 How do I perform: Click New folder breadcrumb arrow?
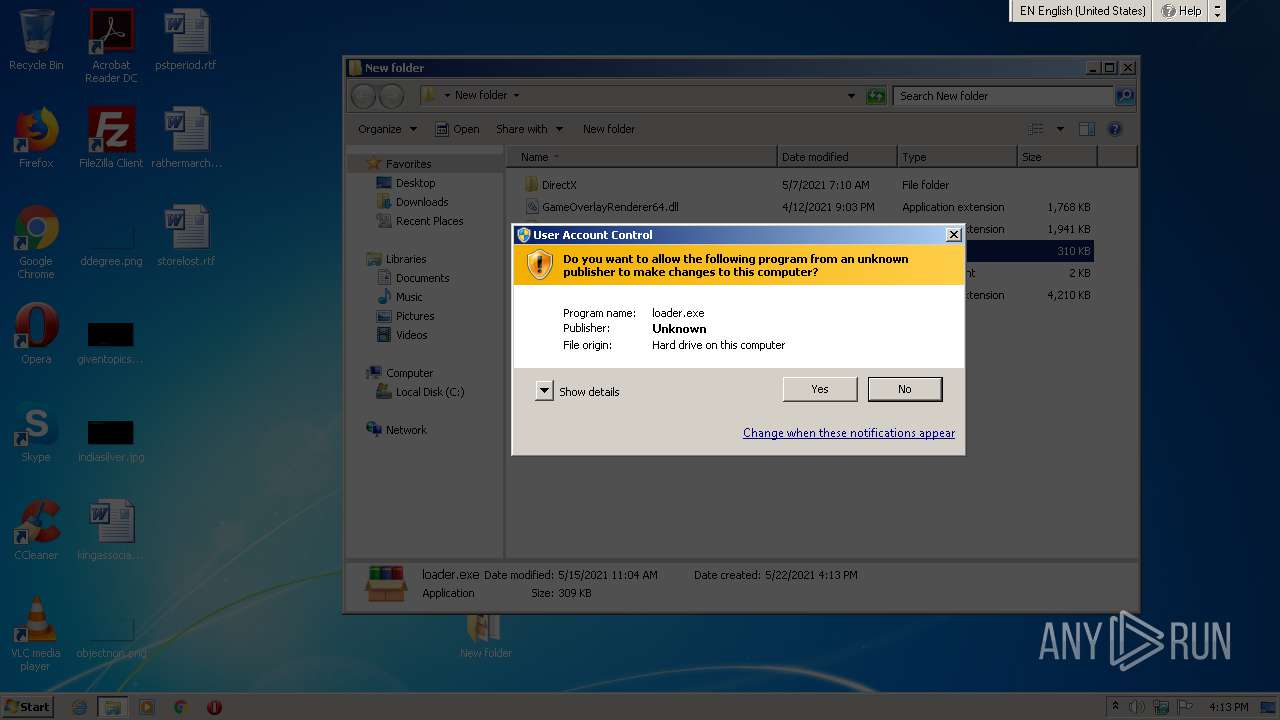(x=516, y=96)
